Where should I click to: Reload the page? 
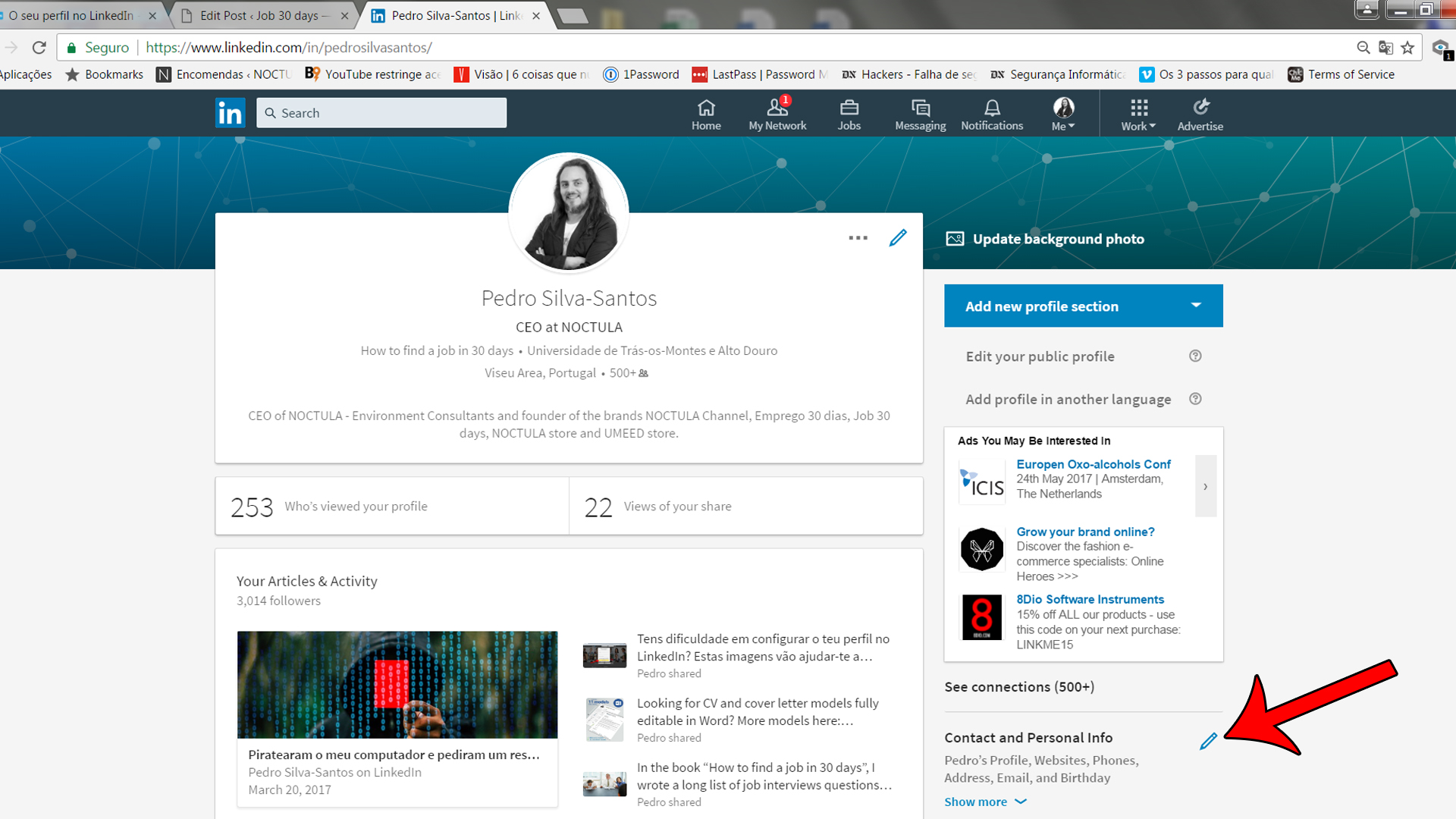(39, 48)
